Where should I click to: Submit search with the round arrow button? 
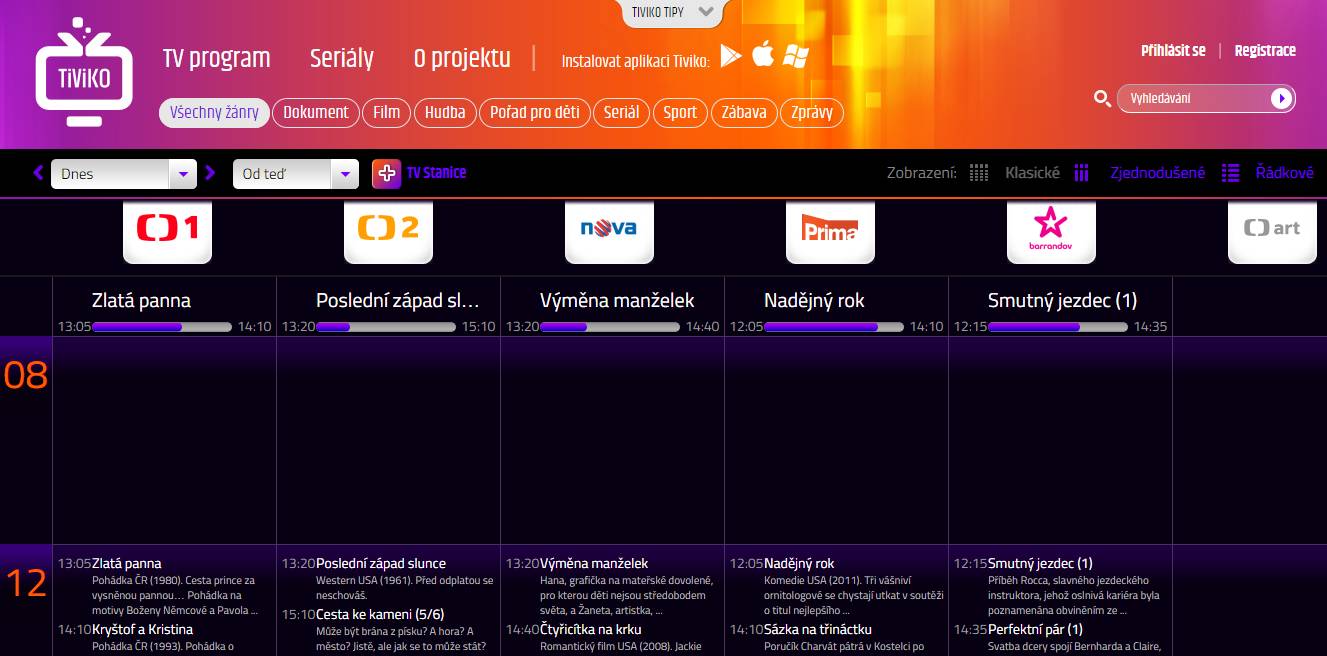click(1280, 98)
